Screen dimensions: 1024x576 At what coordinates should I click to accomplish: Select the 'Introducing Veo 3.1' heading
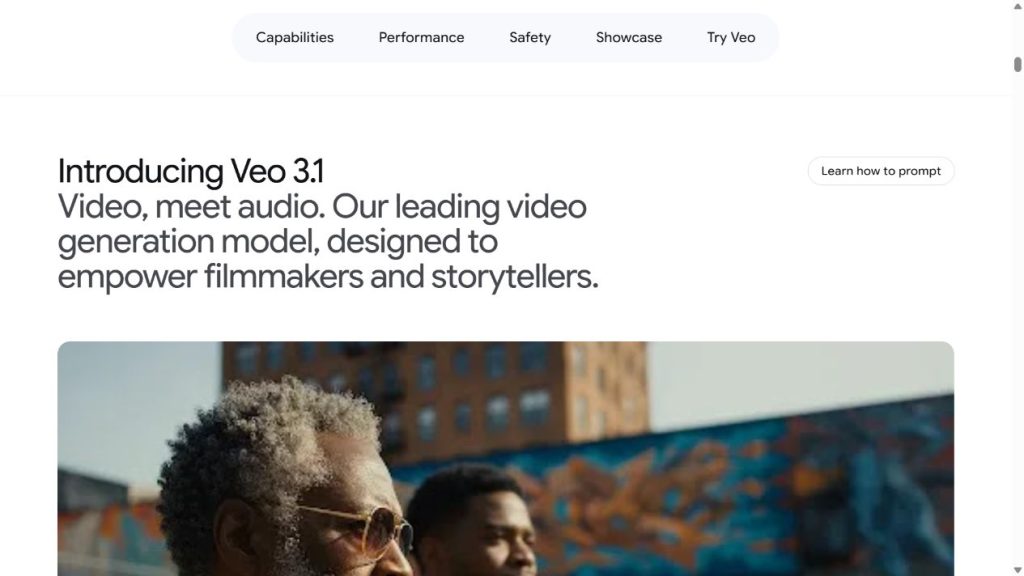[191, 171]
